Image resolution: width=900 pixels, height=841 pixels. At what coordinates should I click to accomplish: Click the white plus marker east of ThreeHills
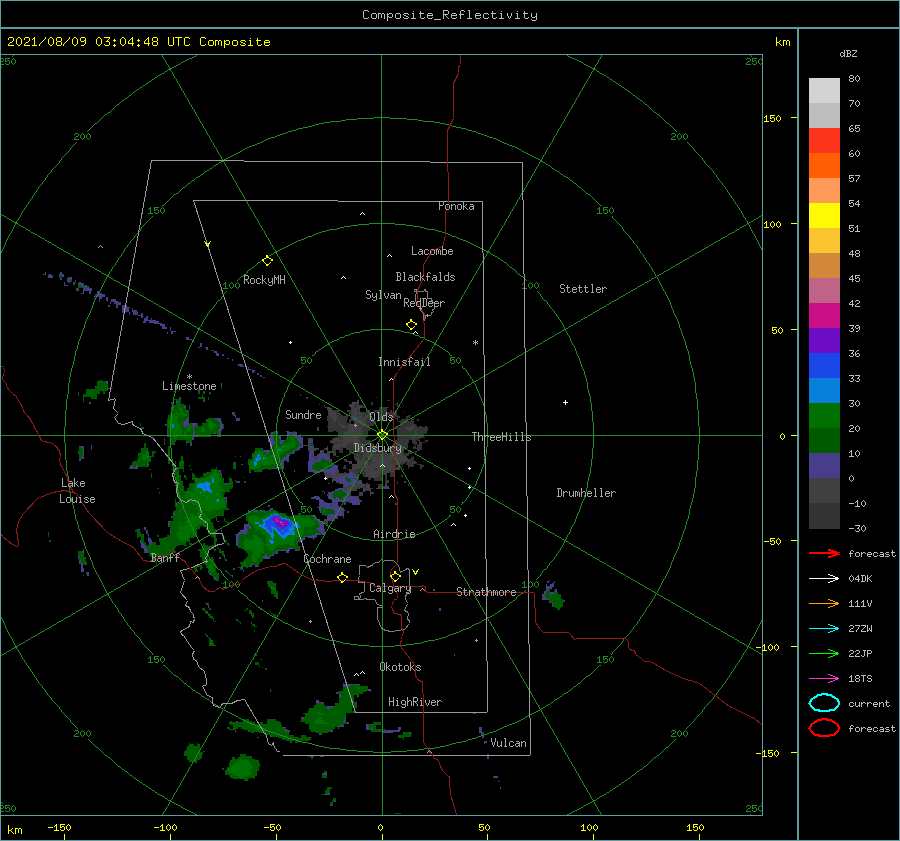(x=565, y=402)
